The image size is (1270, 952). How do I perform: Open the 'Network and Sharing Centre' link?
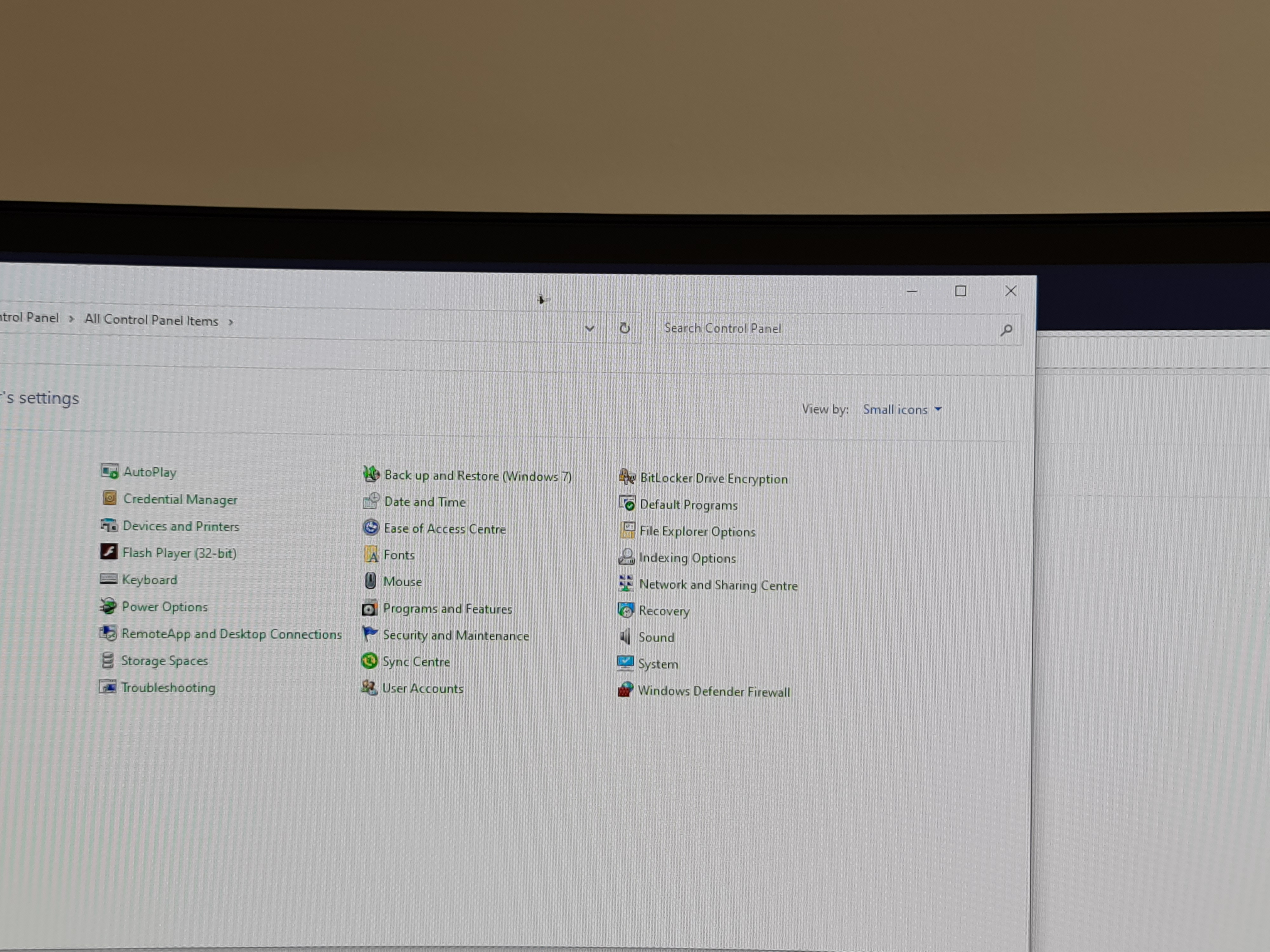[x=718, y=585]
